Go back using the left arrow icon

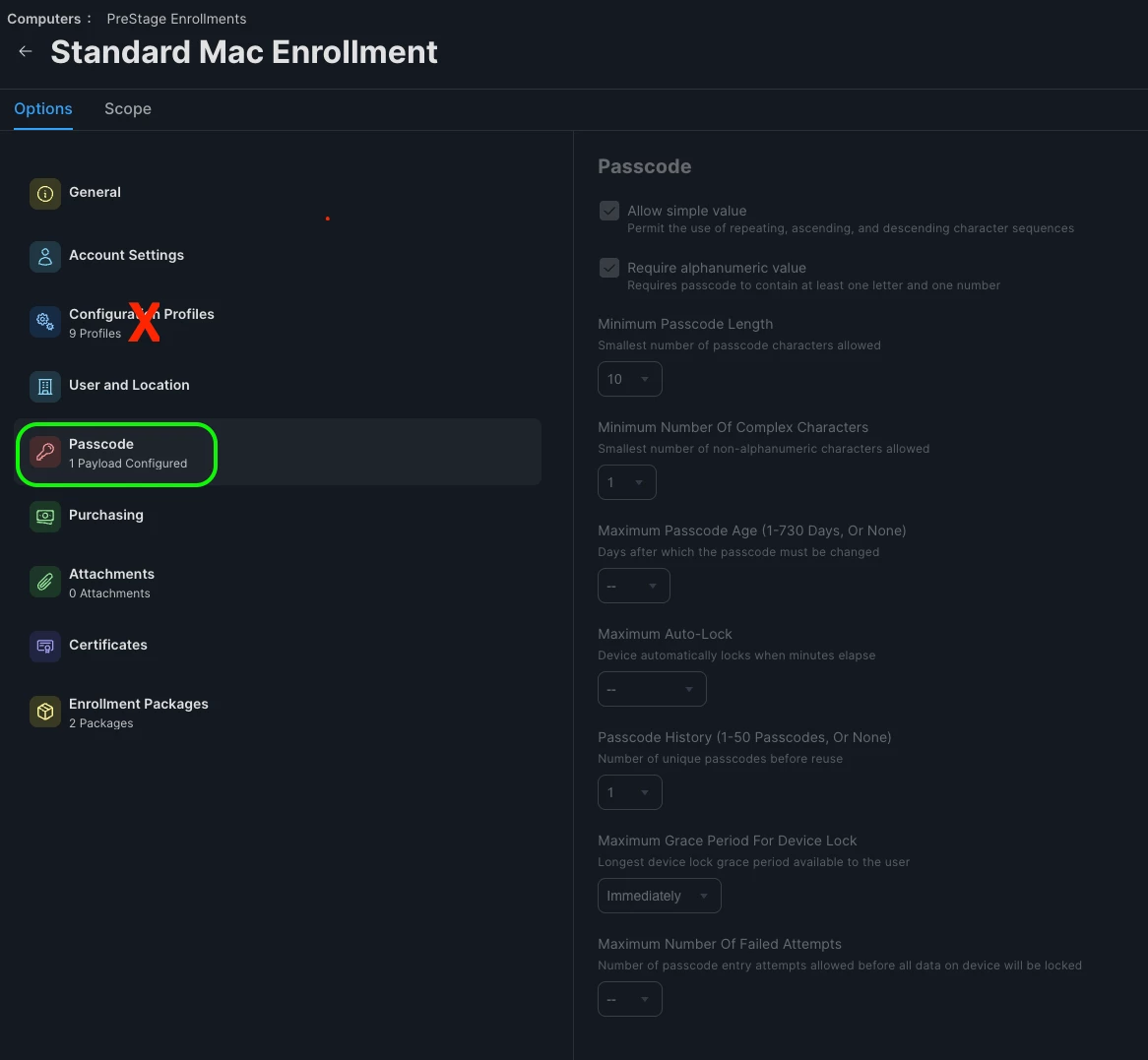(26, 51)
